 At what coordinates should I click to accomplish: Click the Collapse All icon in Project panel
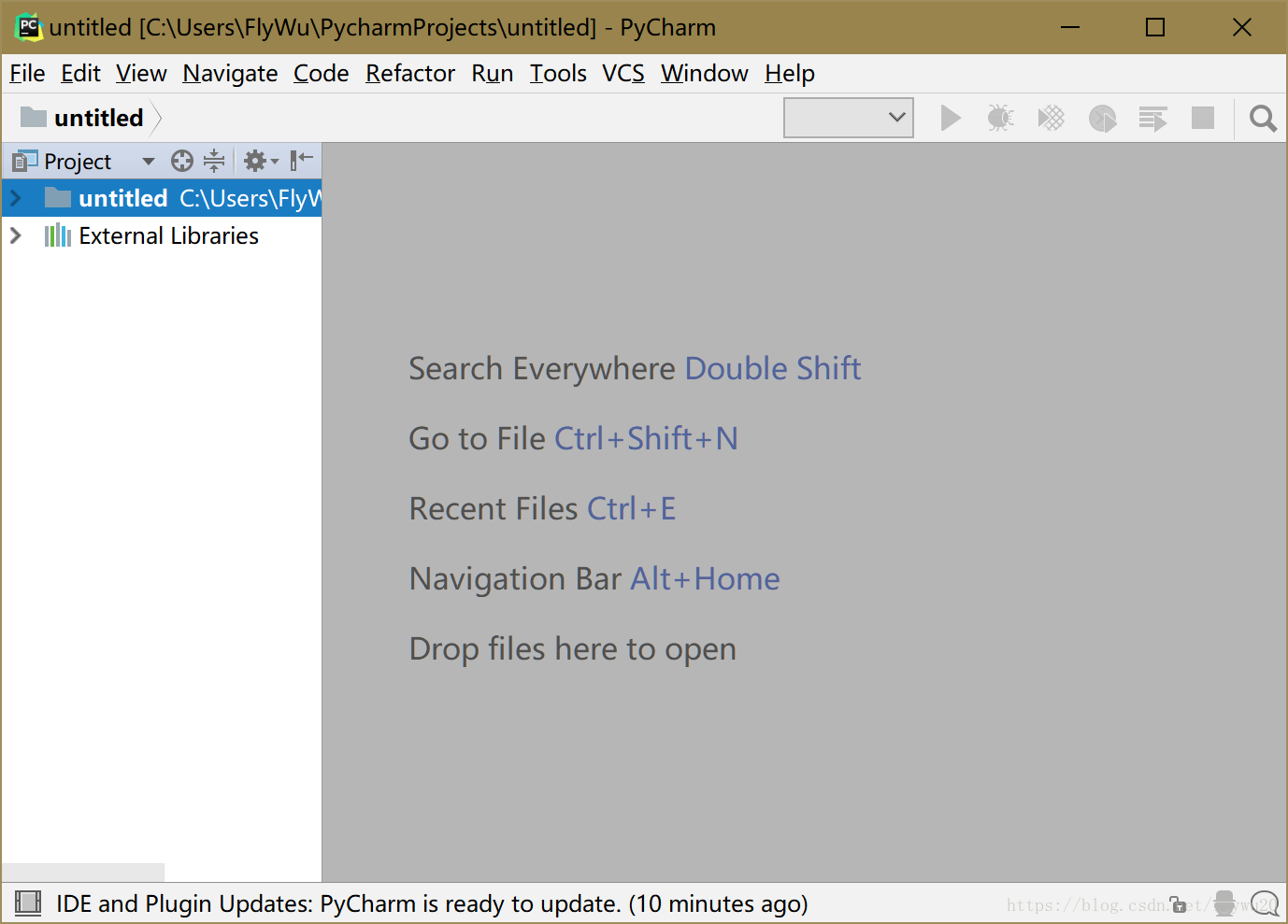214,162
